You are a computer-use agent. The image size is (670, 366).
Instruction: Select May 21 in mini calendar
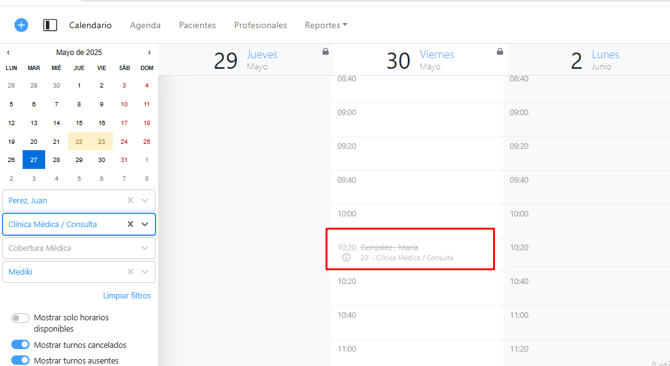point(56,141)
